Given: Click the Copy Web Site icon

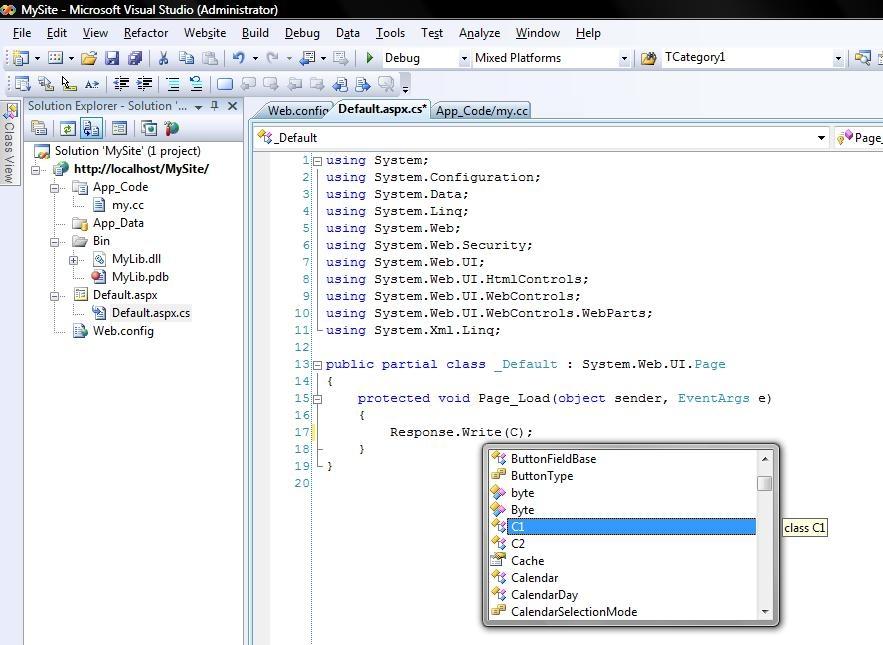Looking at the screenshot, I should click(x=149, y=128).
